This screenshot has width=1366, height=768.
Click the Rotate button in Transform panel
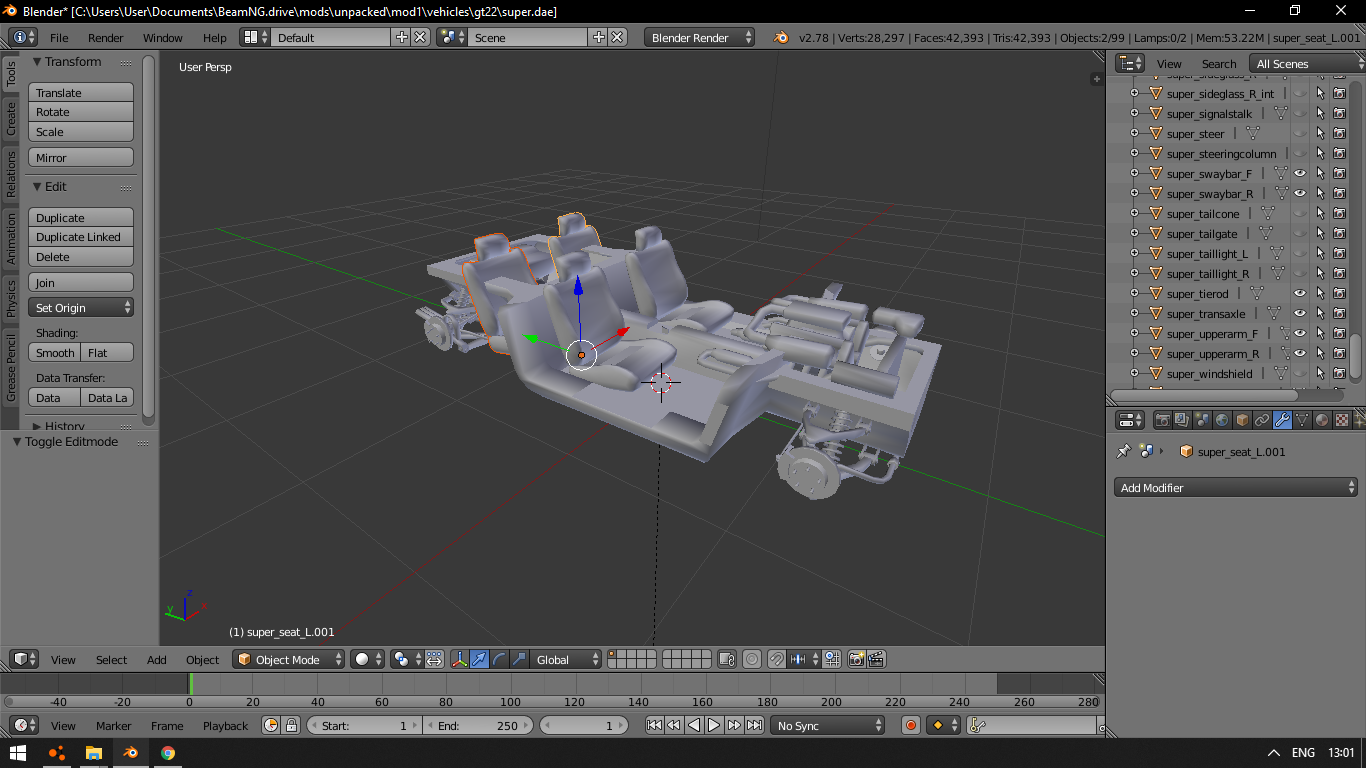point(81,112)
